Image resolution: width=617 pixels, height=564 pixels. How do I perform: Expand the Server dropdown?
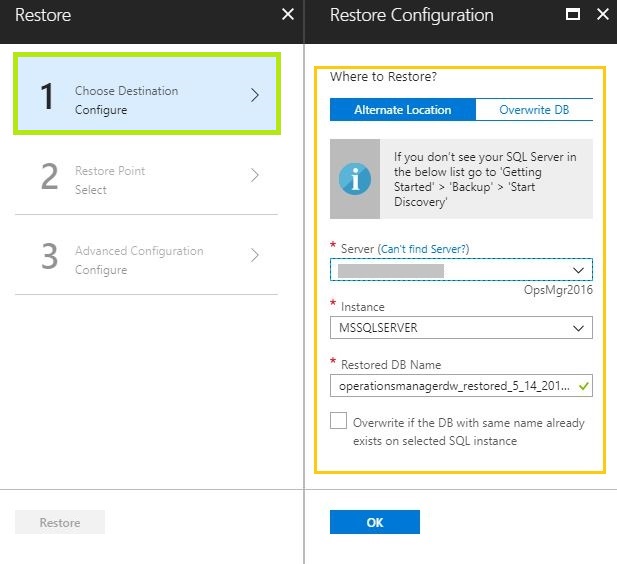(x=461, y=270)
